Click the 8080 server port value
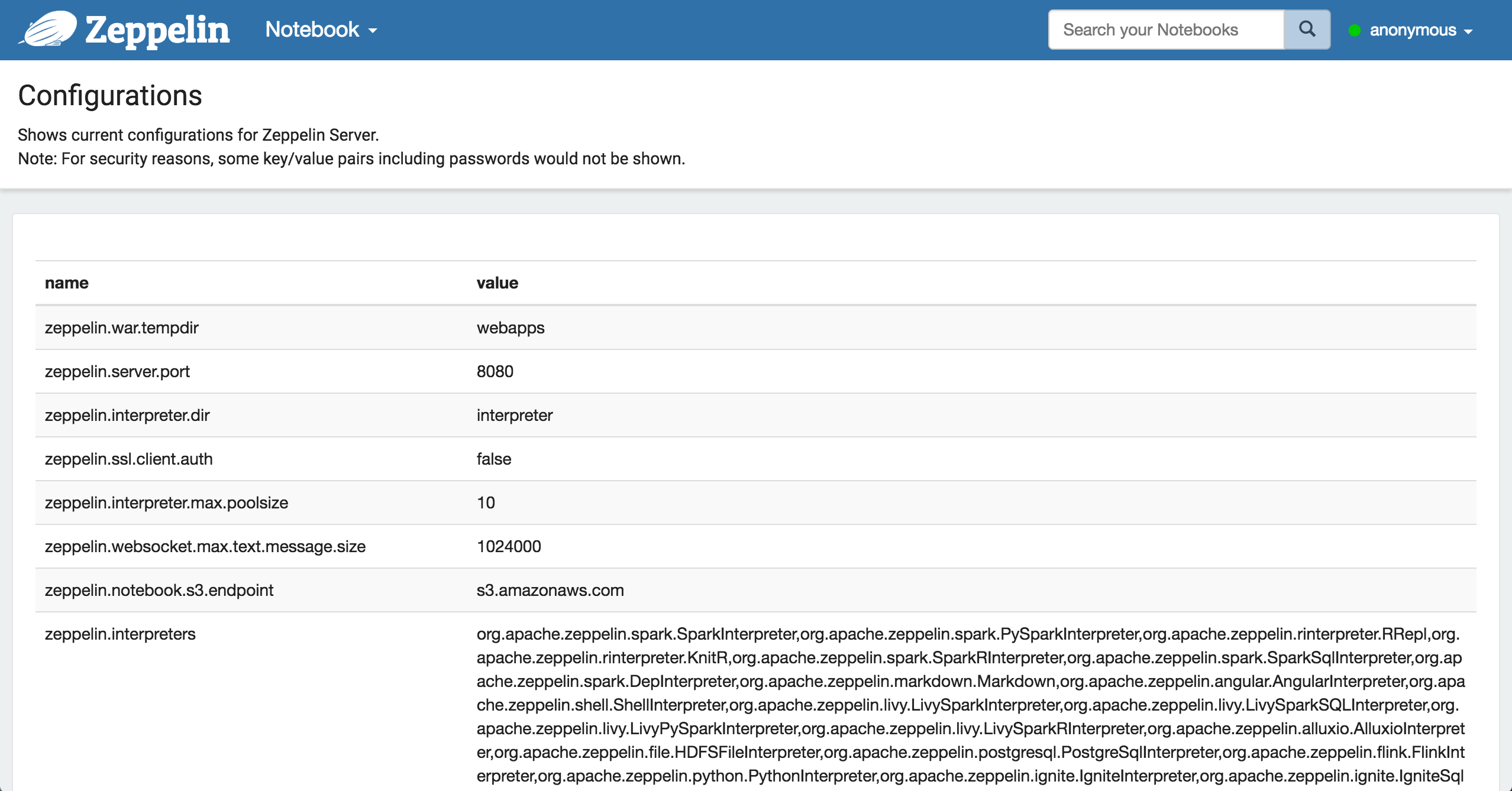This screenshot has width=1512, height=791. click(495, 371)
